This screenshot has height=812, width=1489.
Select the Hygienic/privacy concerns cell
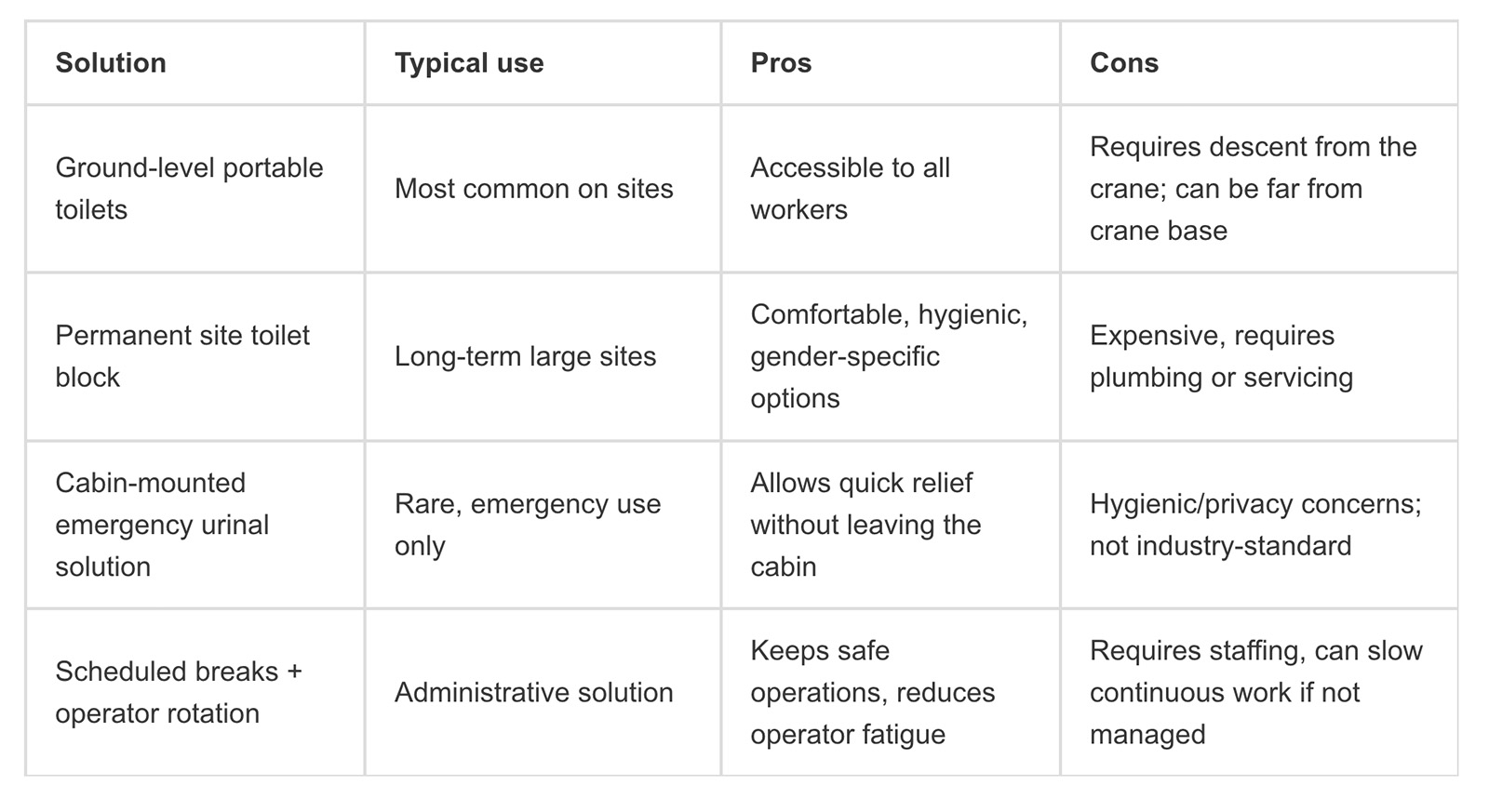(x=1254, y=525)
